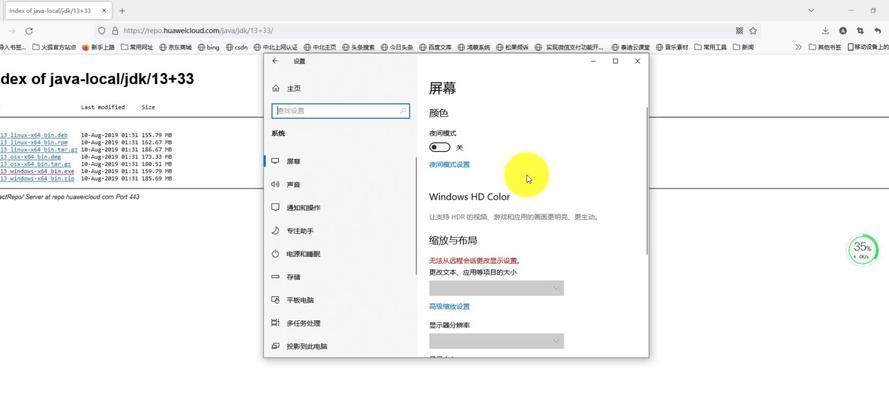Open the 今日头条 bookmark

point(397,47)
